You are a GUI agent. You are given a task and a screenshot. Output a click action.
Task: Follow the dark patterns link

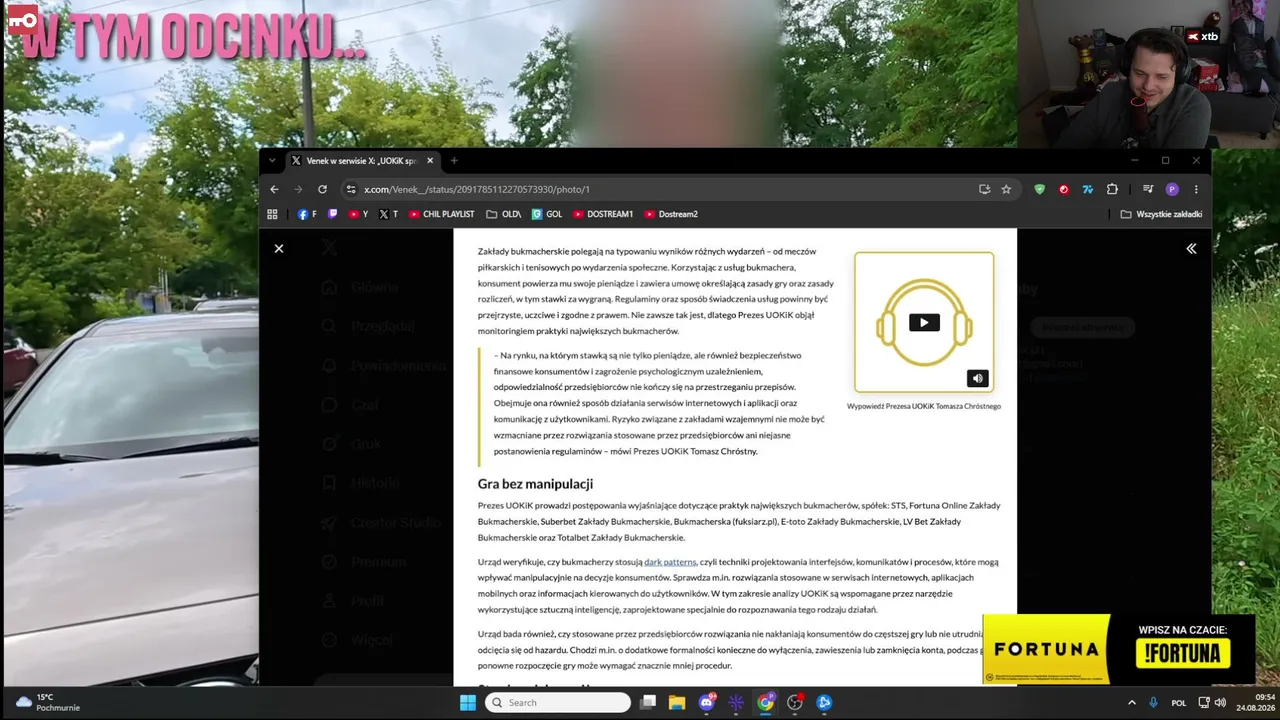670,562
